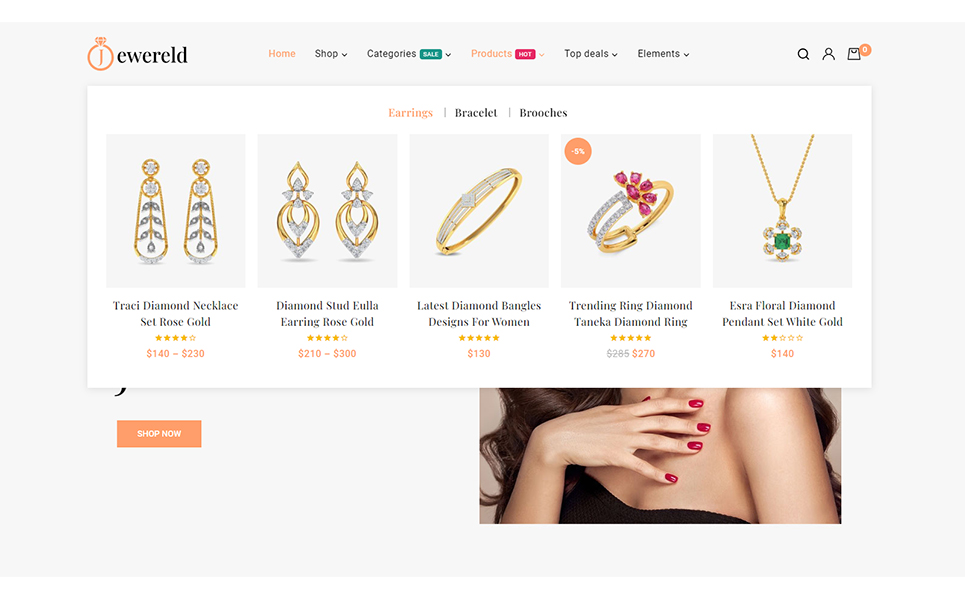
Task: Switch to the Brooches tab
Action: pos(543,113)
